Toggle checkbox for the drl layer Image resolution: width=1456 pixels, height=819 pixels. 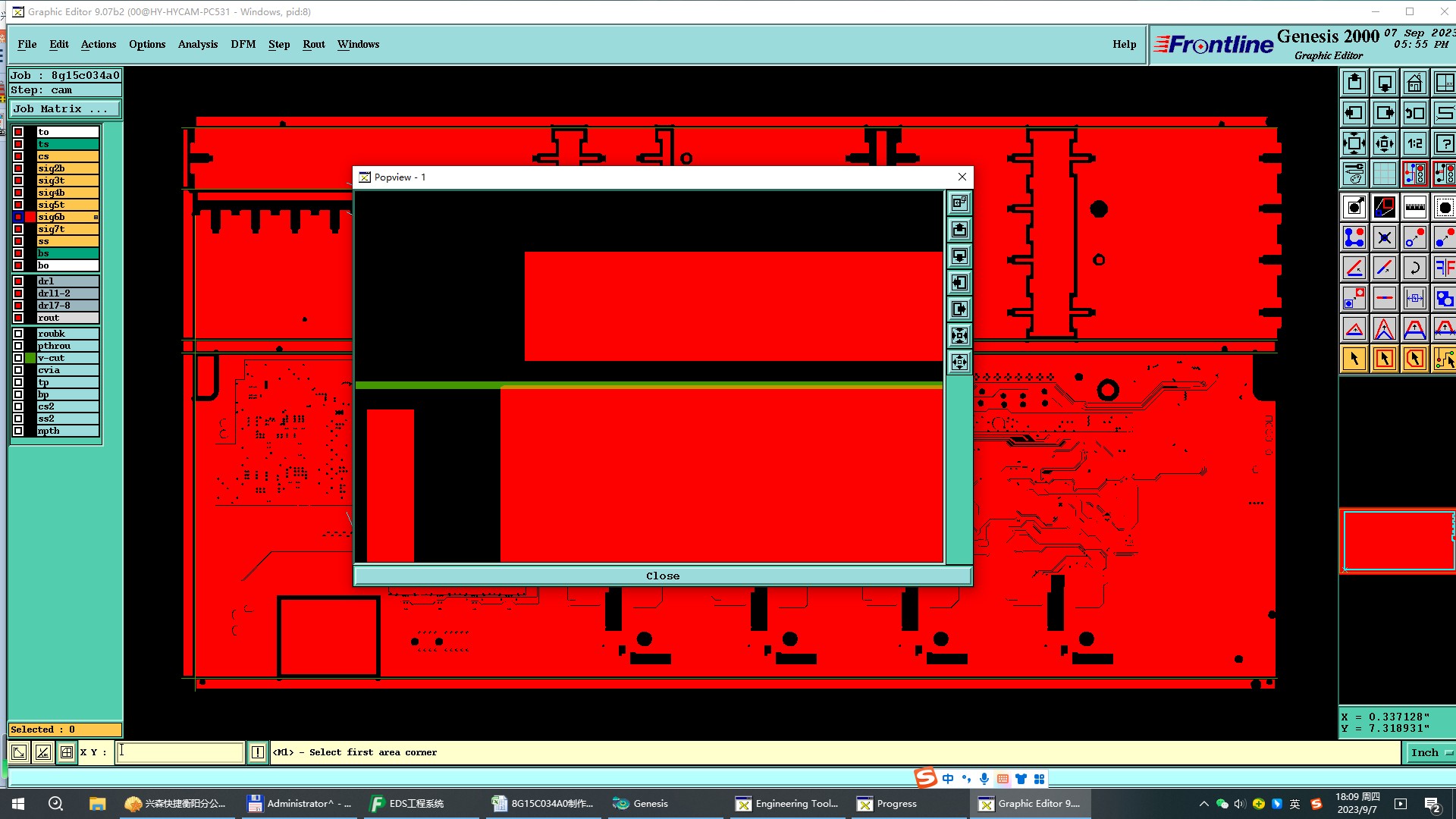click(x=18, y=281)
